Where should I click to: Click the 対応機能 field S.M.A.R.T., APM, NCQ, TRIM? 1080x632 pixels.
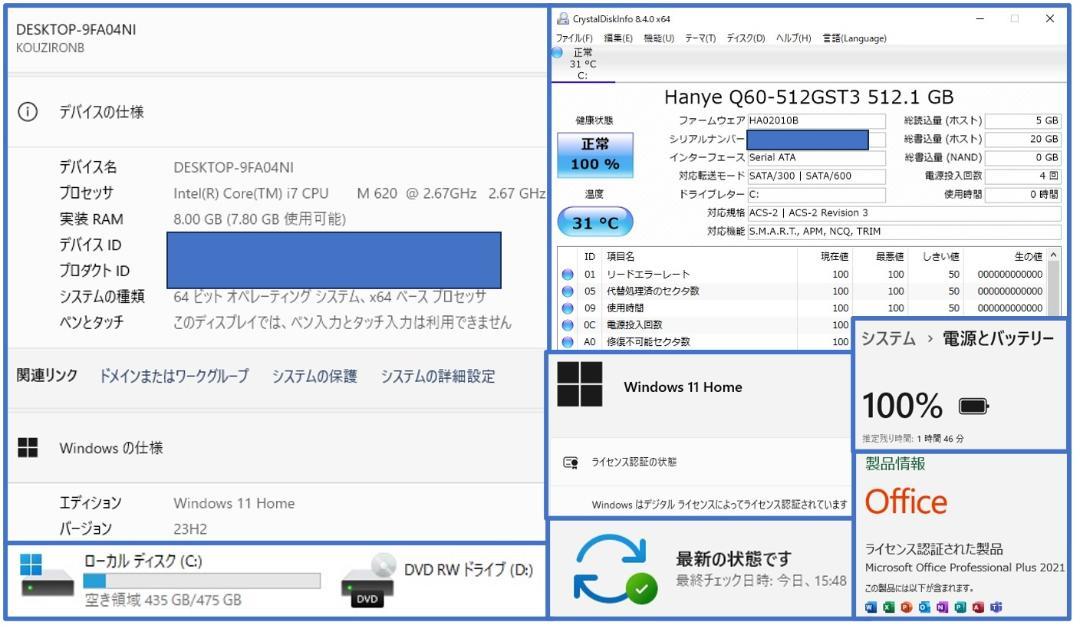(x=904, y=232)
